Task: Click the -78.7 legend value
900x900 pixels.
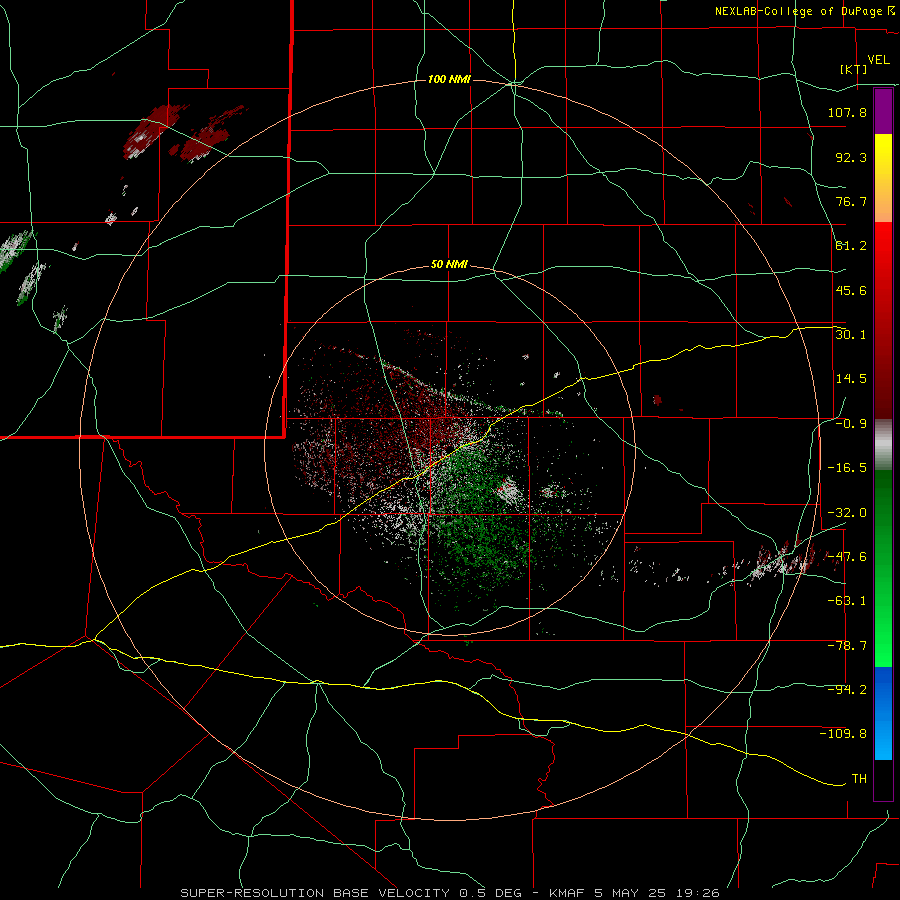Action: (x=847, y=646)
